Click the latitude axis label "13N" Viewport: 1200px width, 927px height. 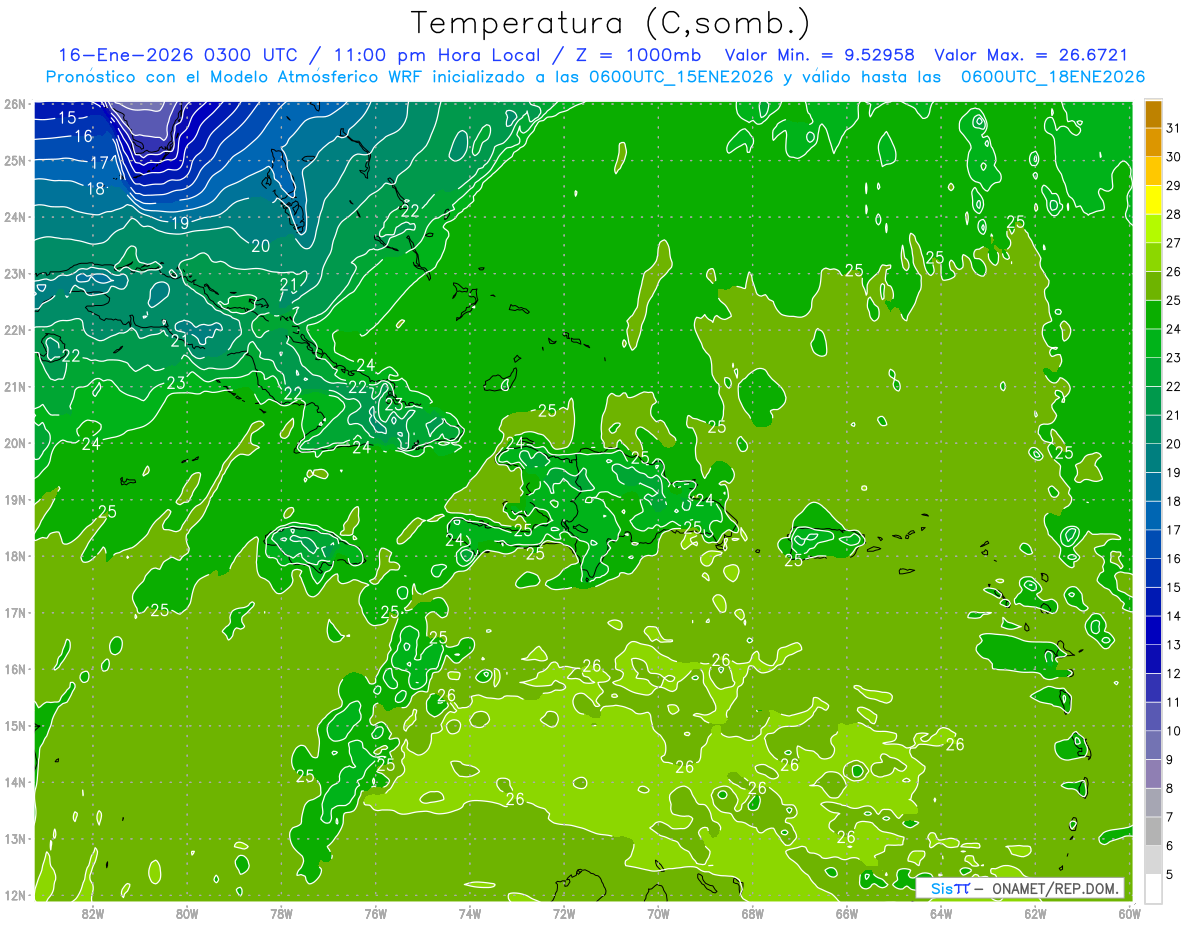14,838
